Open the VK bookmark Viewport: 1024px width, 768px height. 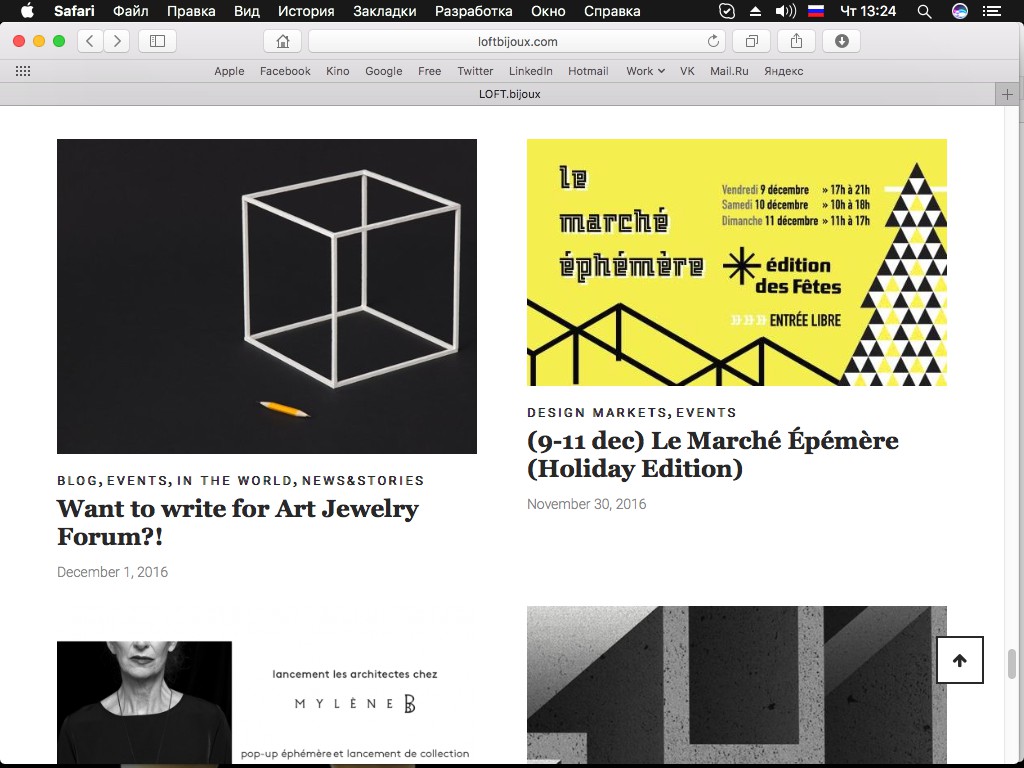point(687,71)
